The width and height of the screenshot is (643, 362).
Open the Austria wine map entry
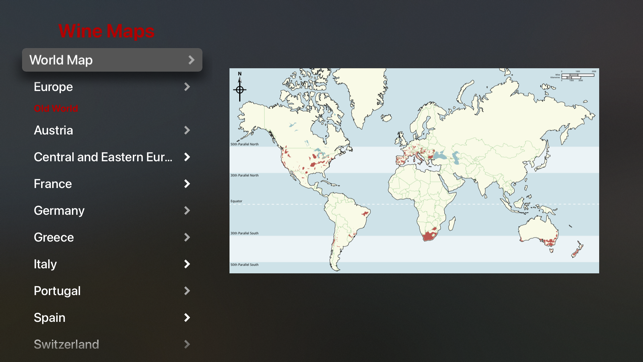(112, 130)
